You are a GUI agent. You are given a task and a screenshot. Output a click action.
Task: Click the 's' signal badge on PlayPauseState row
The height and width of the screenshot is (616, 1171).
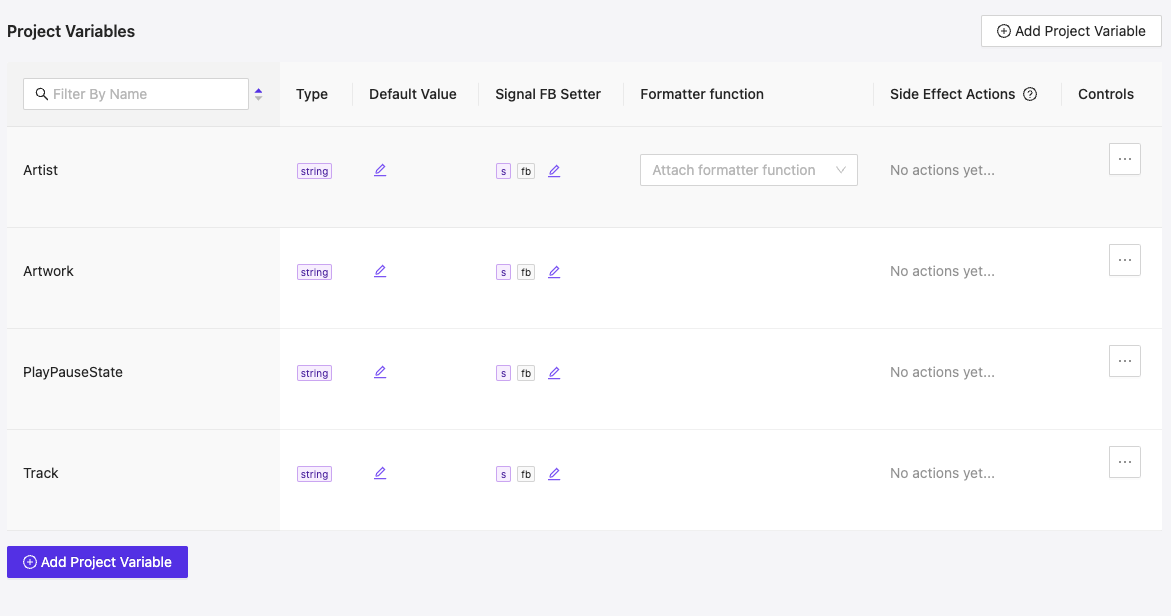click(503, 372)
